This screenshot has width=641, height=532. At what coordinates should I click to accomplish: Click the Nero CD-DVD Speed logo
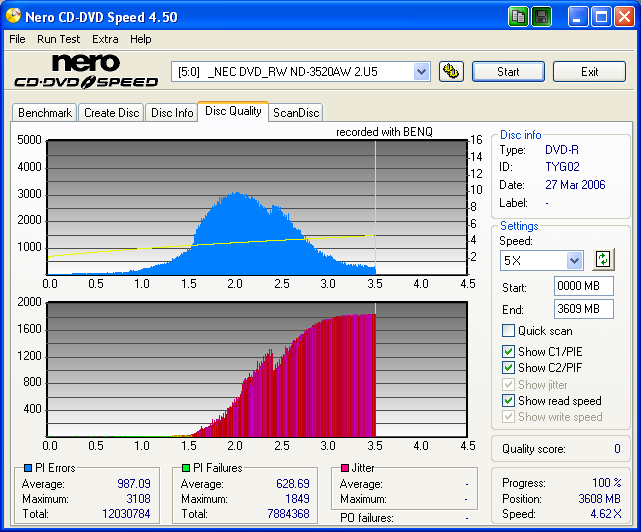click(x=86, y=71)
